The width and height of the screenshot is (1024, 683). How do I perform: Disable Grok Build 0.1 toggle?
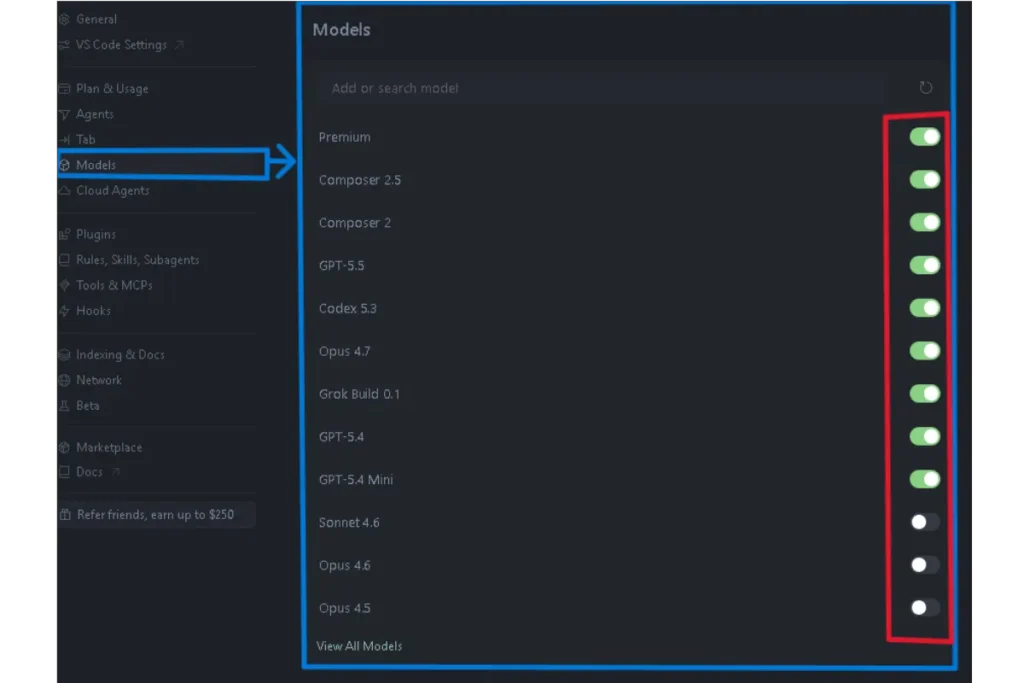[925, 393]
